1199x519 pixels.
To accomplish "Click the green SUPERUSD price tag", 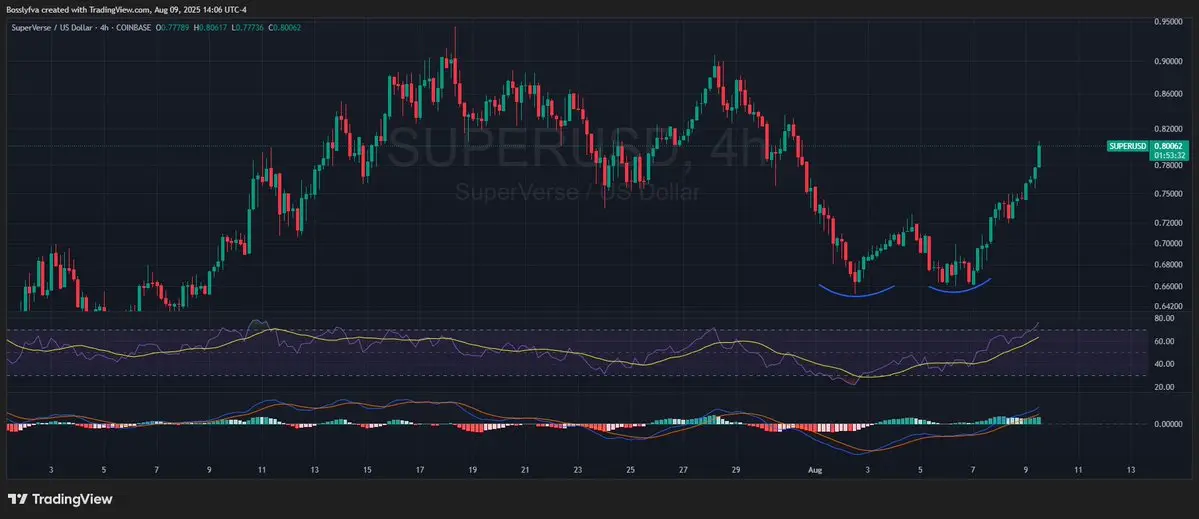I will (1128, 145).
